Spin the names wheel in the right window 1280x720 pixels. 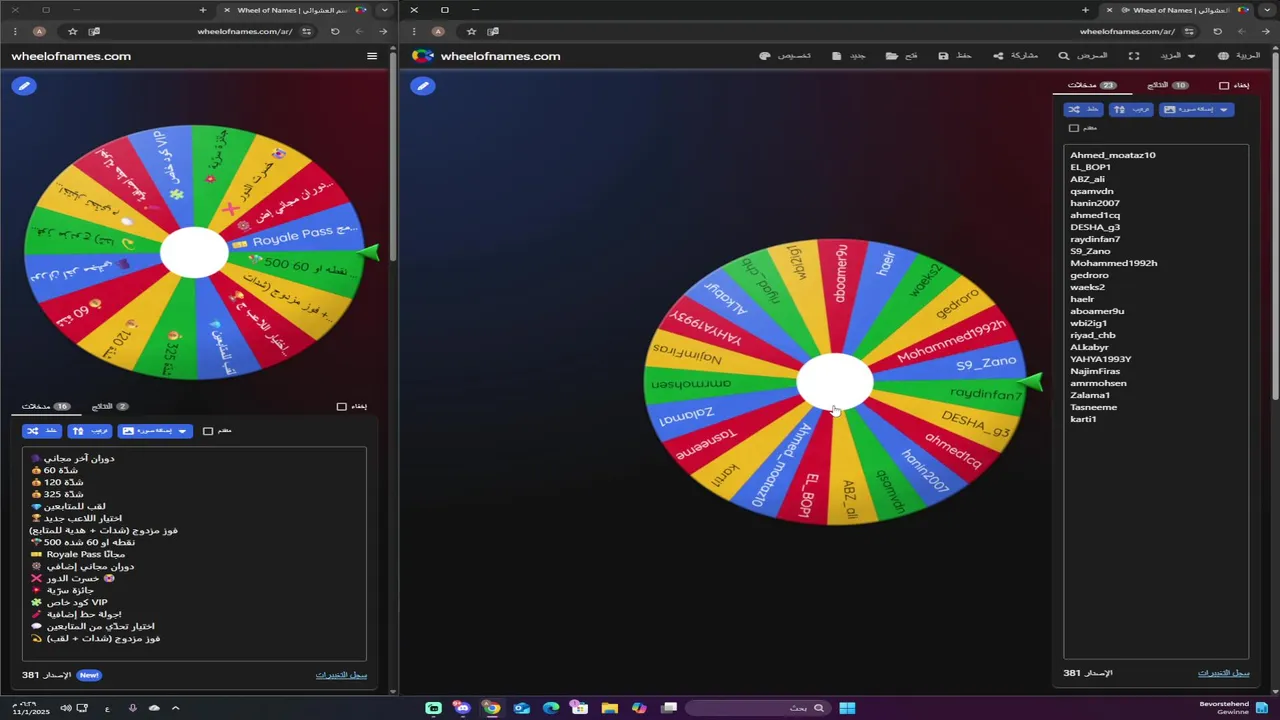pos(835,382)
